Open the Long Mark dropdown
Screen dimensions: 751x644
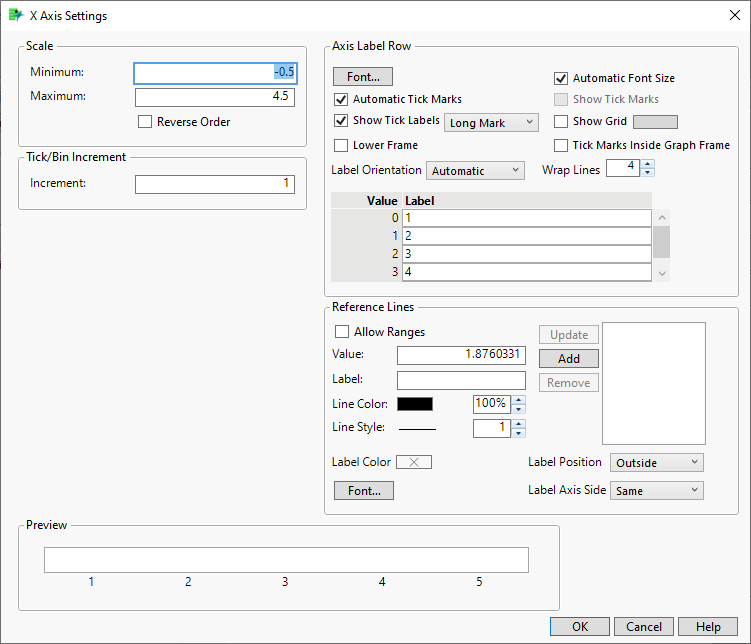coord(490,123)
